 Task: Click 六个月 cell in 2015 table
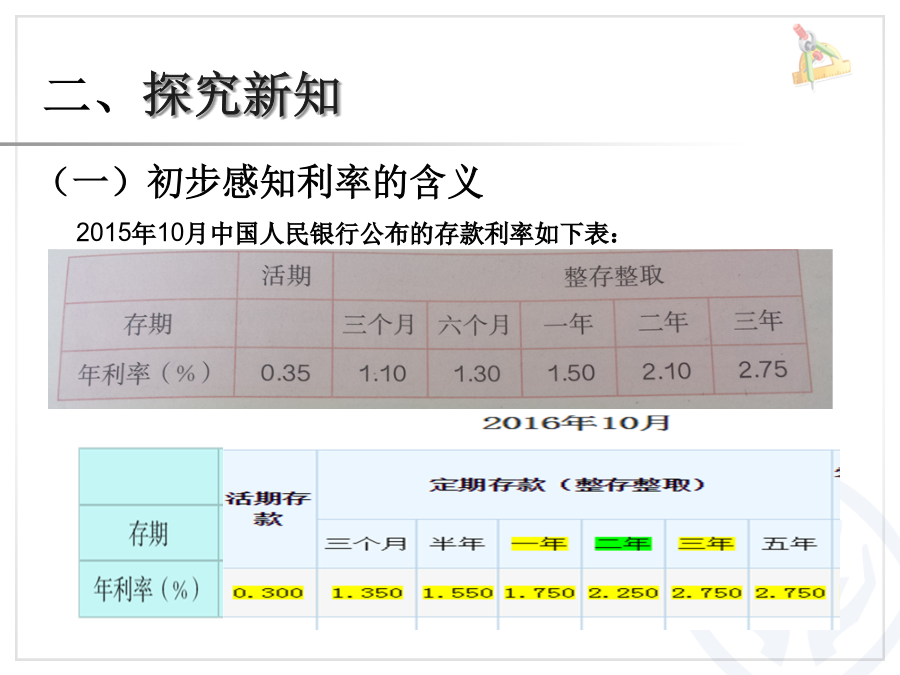474,325
